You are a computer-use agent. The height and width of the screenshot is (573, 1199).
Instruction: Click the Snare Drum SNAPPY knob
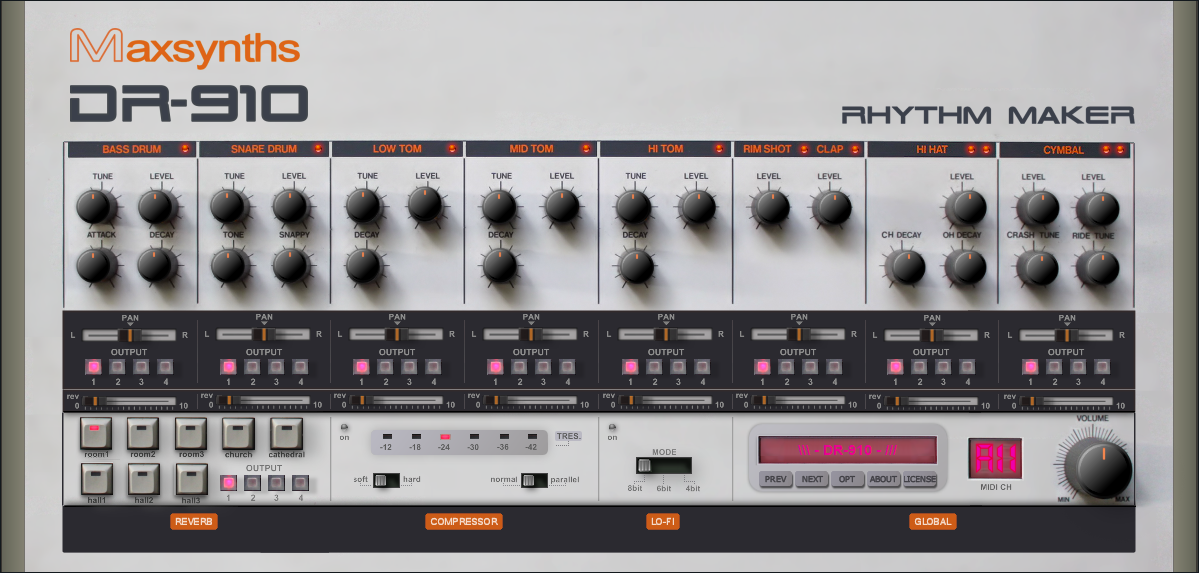pos(290,265)
